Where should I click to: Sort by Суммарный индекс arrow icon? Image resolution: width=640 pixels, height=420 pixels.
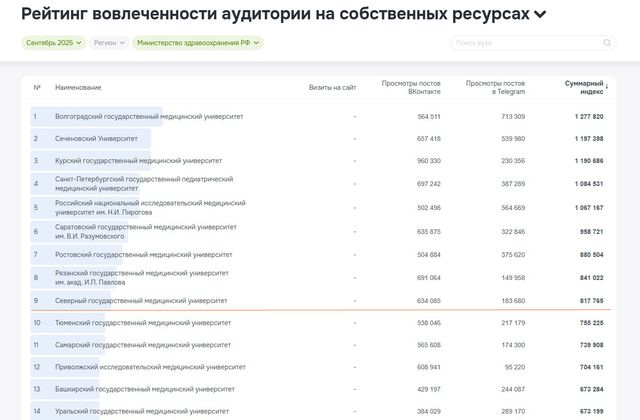(x=607, y=87)
